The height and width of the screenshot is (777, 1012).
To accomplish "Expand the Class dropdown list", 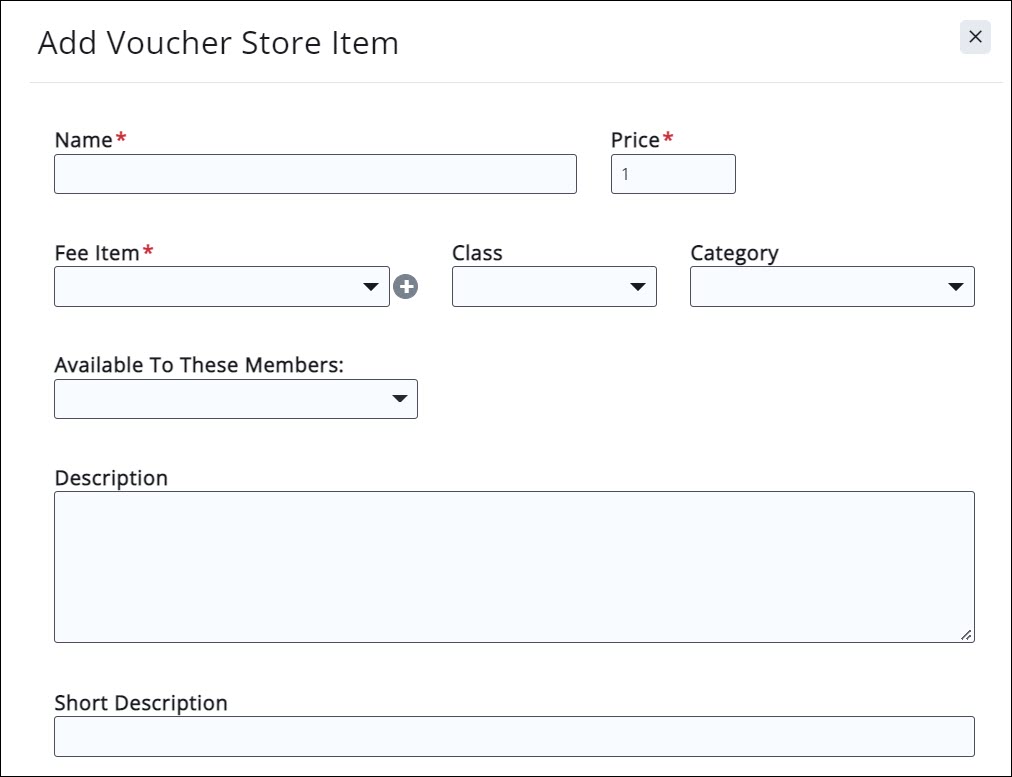I will pos(554,287).
